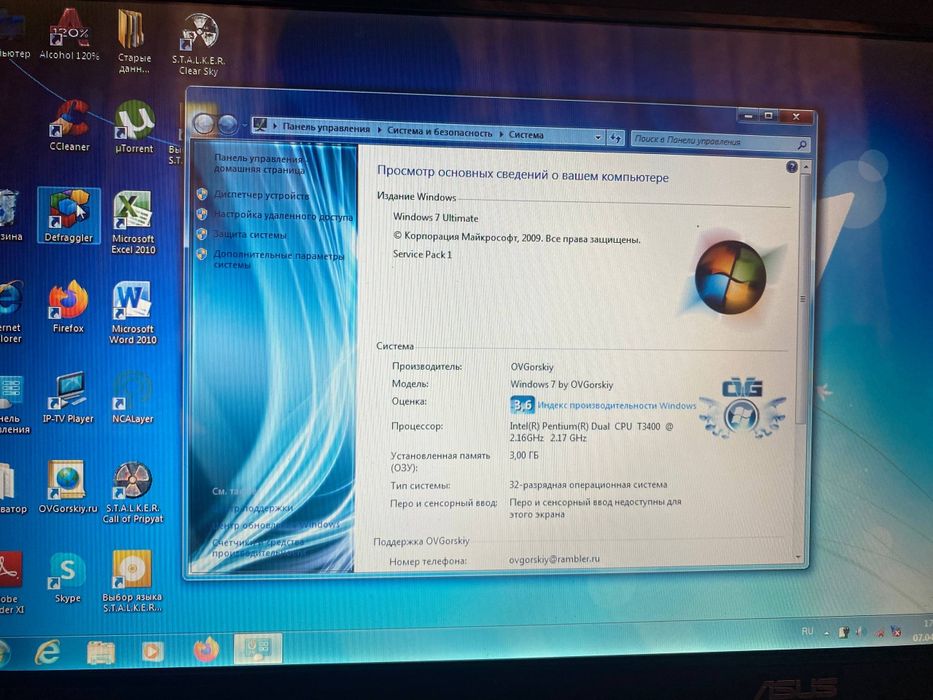
Task: Click the ovgorskiy@rambler.ru text
Action: (555, 559)
